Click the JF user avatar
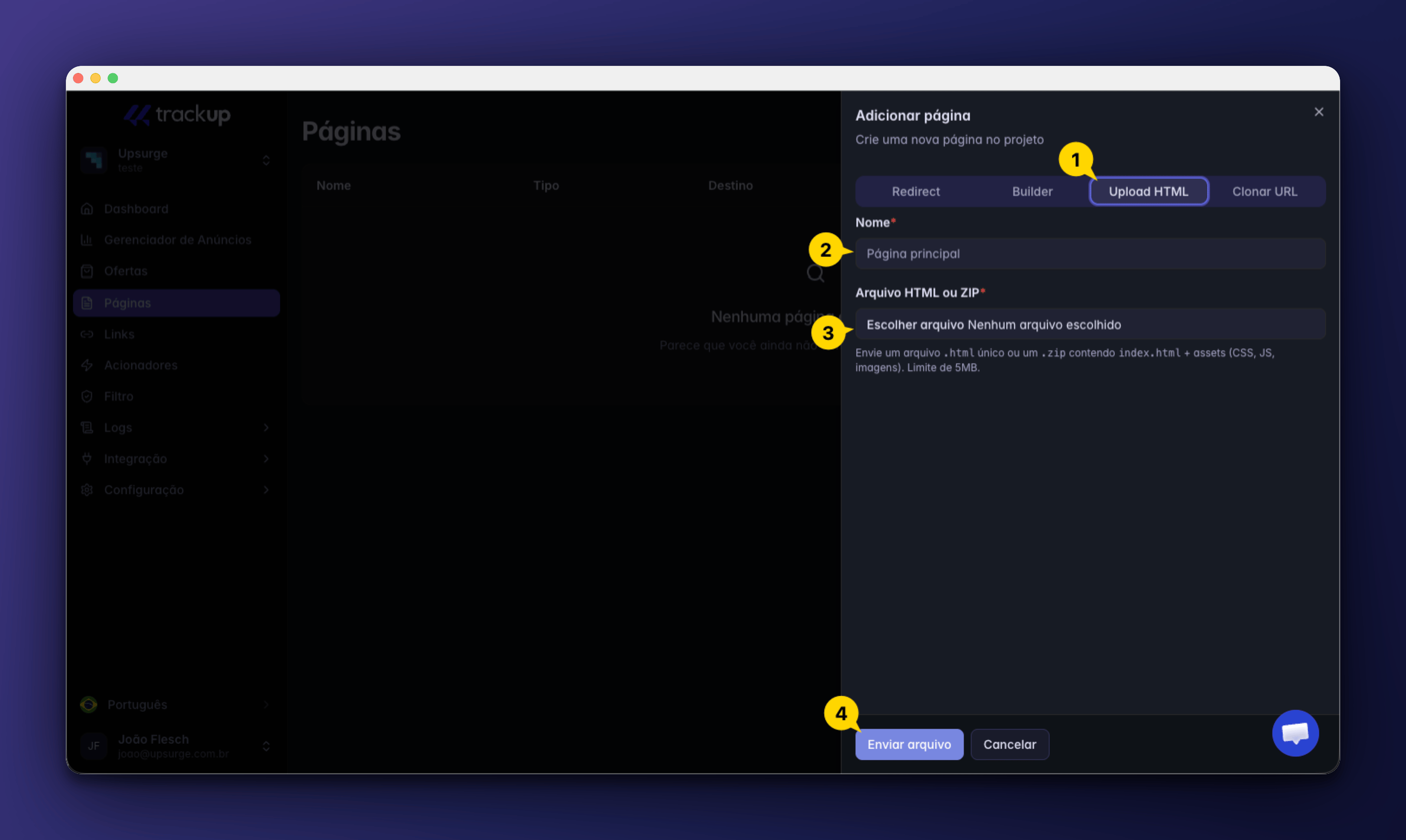1406x840 pixels. (94, 746)
